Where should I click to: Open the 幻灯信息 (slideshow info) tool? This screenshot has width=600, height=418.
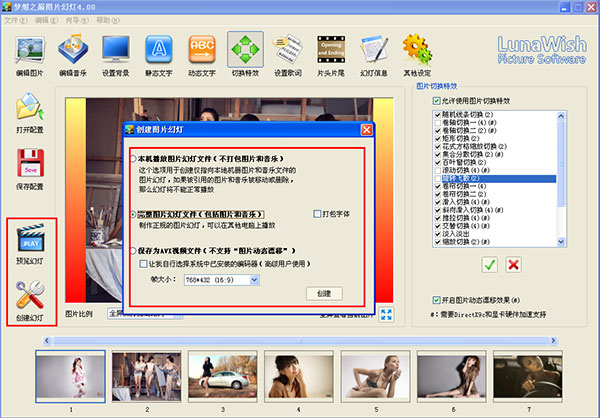point(374,56)
